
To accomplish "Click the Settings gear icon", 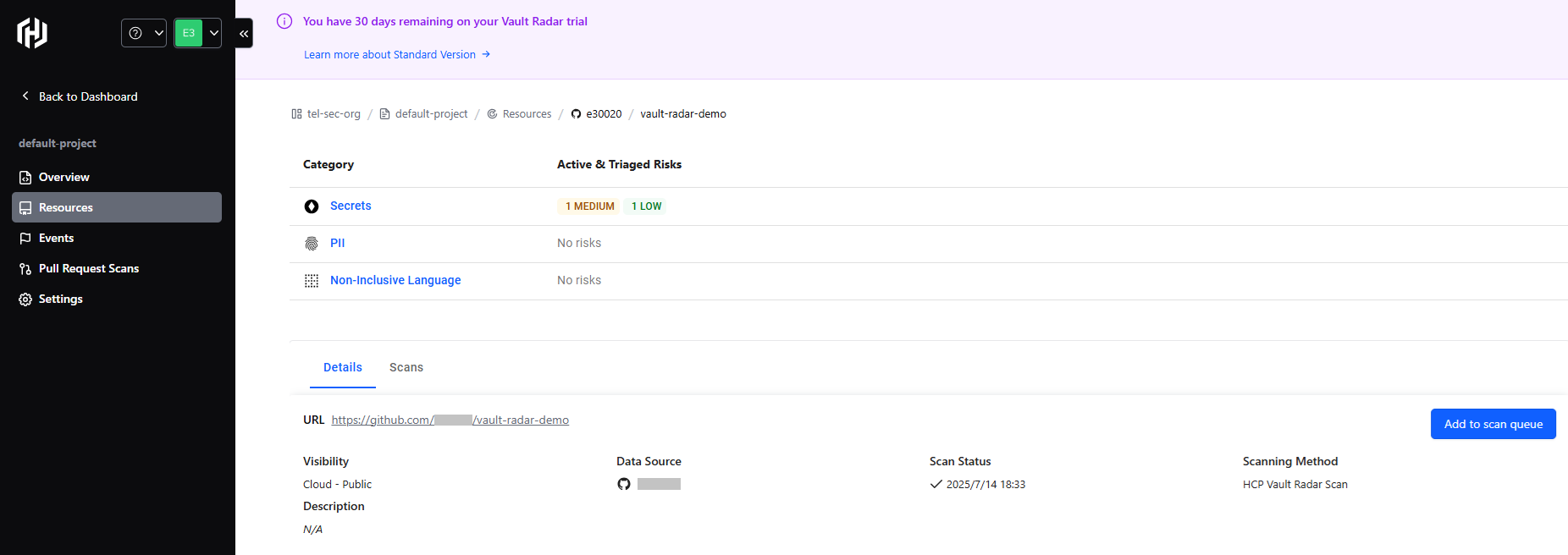I will tap(25, 299).
